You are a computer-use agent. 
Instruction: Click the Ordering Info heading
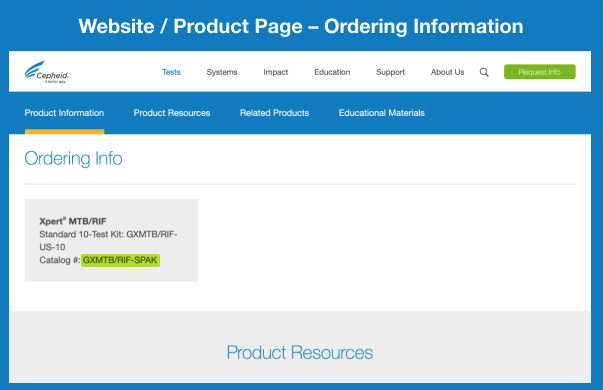click(x=73, y=158)
